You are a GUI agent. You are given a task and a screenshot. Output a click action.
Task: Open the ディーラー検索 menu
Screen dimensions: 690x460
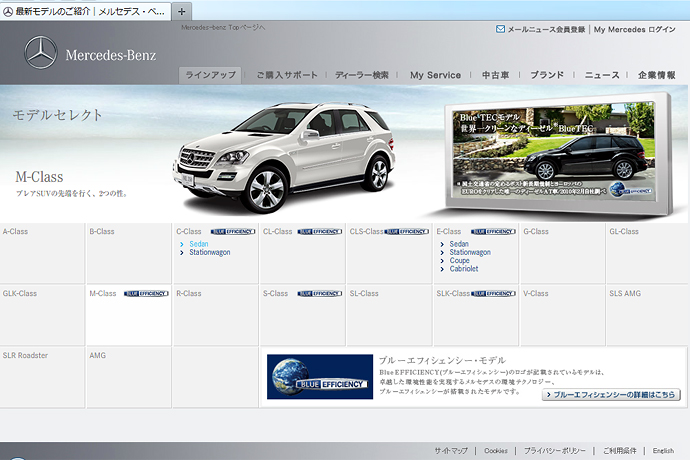[362, 75]
